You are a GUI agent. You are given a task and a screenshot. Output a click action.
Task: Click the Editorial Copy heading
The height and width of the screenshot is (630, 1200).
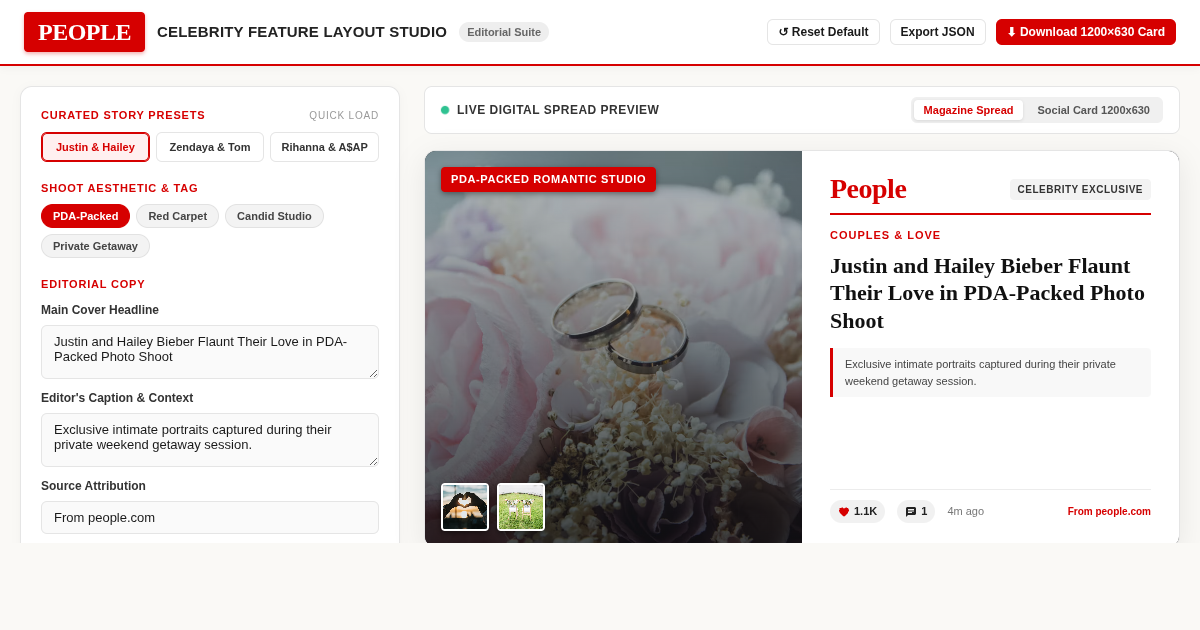pos(93,284)
